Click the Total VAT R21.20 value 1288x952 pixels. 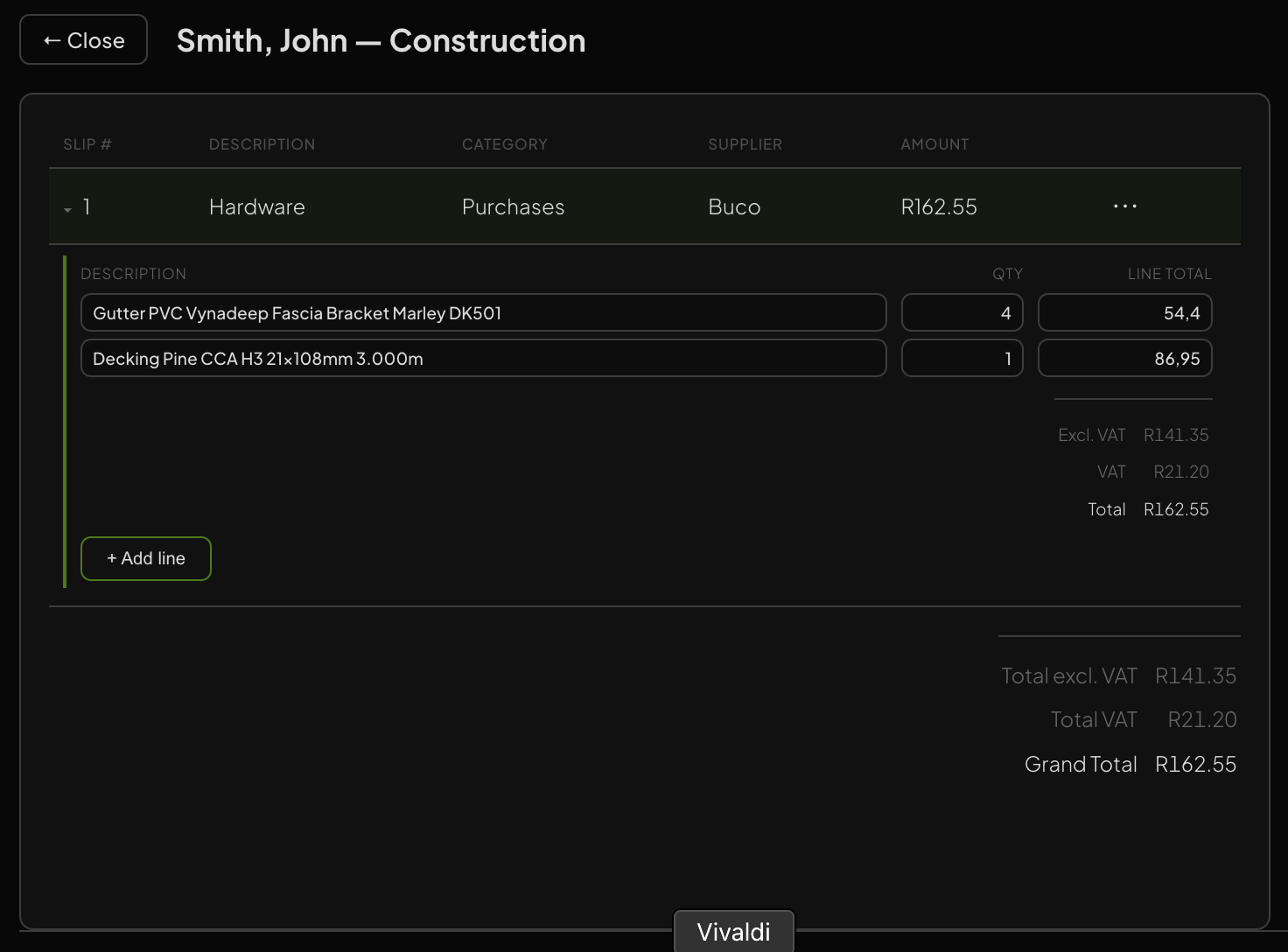point(1202,719)
